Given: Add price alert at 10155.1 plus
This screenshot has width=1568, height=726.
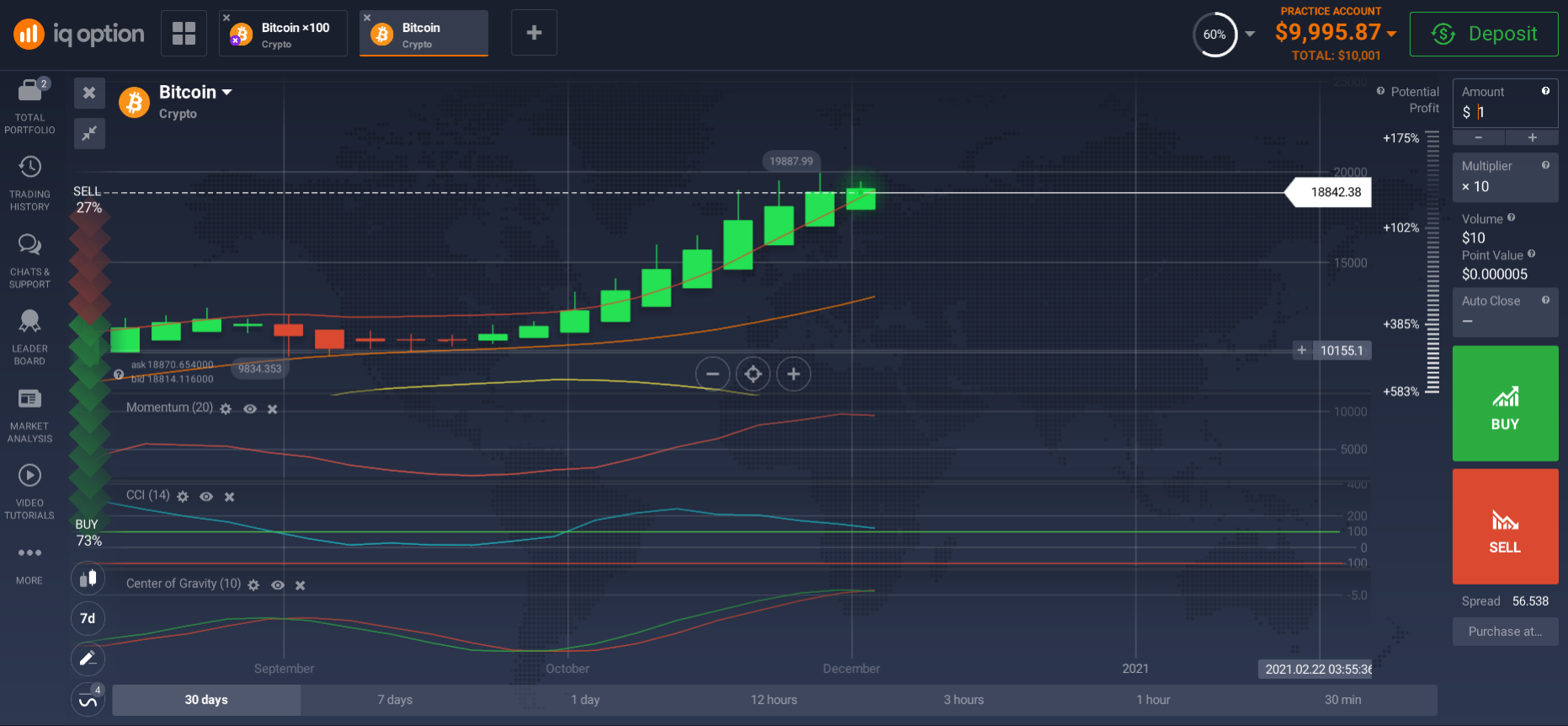Looking at the screenshot, I should (x=1302, y=350).
